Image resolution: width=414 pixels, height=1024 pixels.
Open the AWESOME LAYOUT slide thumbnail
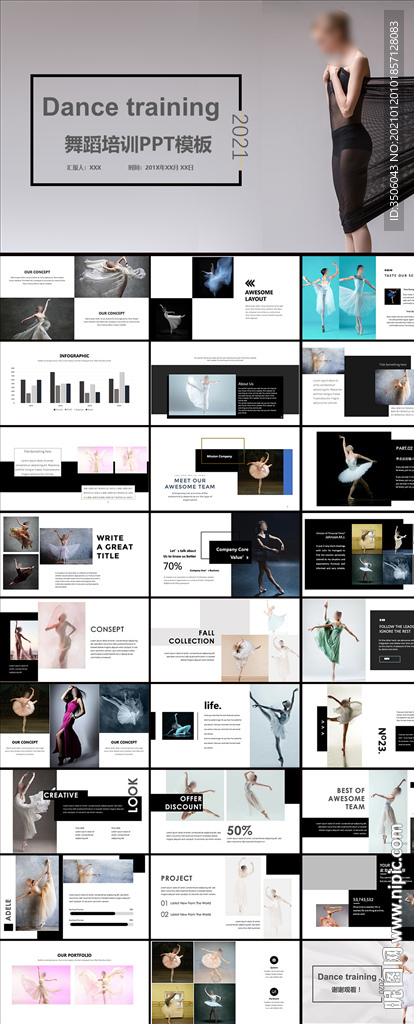pyautogui.click(x=225, y=297)
